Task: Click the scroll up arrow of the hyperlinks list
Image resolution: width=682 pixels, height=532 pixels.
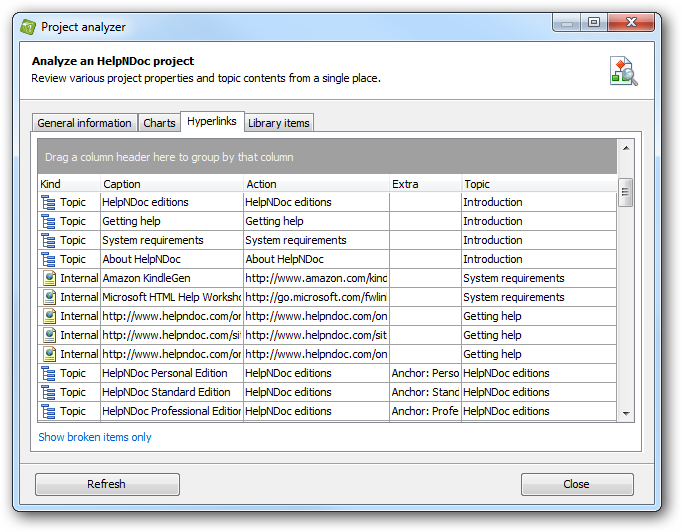Action: click(626, 148)
